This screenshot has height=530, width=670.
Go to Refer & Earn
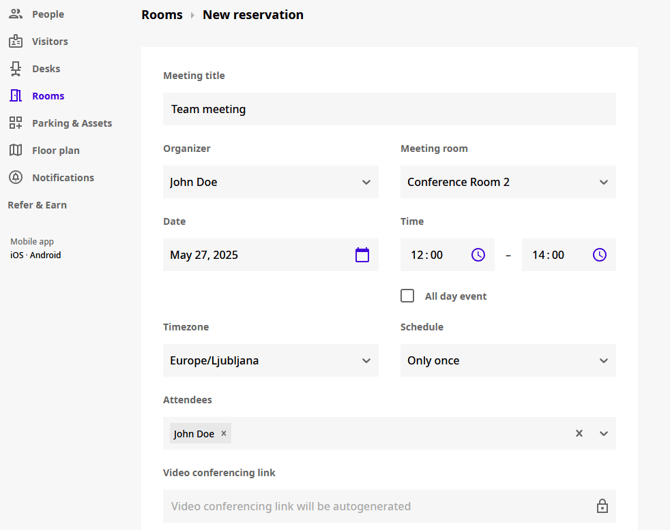pos(37,205)
